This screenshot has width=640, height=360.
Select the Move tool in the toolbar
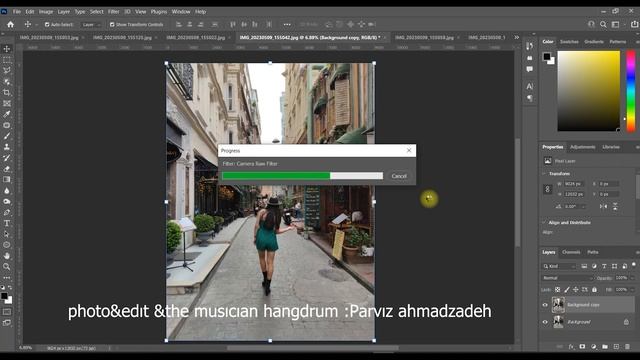pyautogui.click(x=7, y=49)
